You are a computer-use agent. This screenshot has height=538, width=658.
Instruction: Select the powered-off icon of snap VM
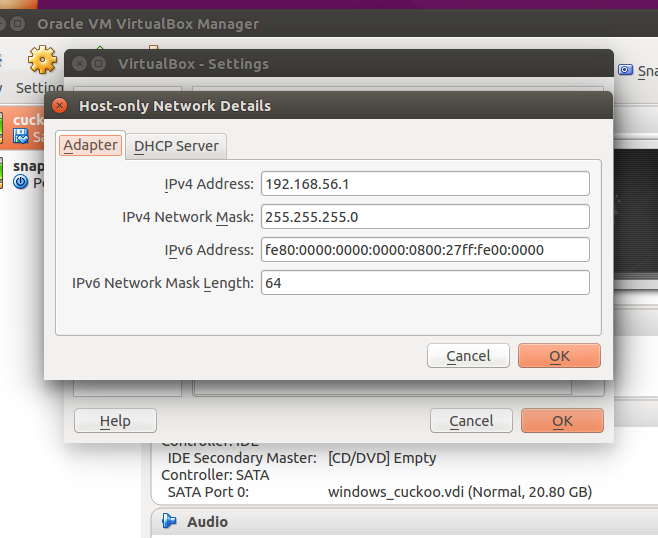[21, 182]
